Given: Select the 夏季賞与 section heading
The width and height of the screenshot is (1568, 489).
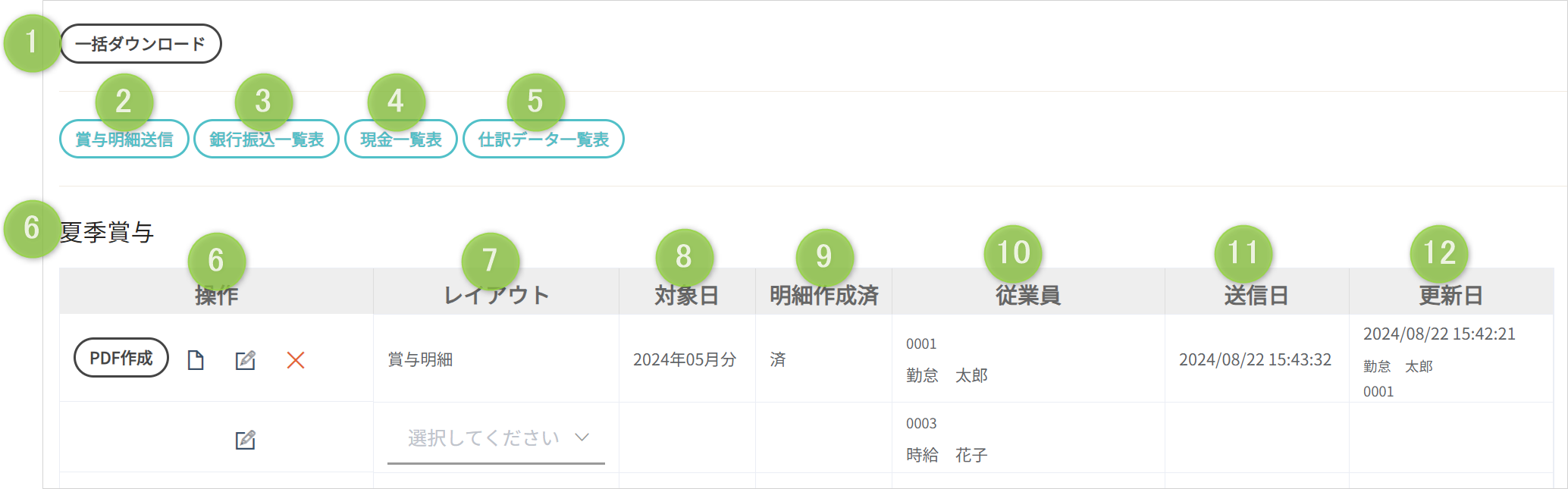Looking at the screenshot, I should click(x=107, y=232).
